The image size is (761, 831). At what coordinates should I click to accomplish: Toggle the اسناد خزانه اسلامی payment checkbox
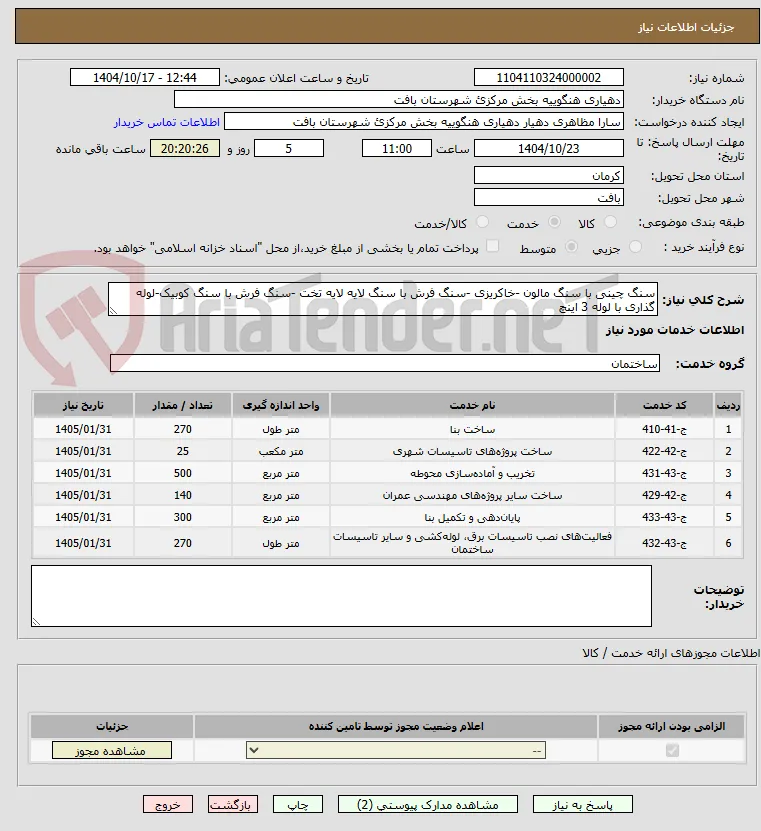(x=492, y=246)
